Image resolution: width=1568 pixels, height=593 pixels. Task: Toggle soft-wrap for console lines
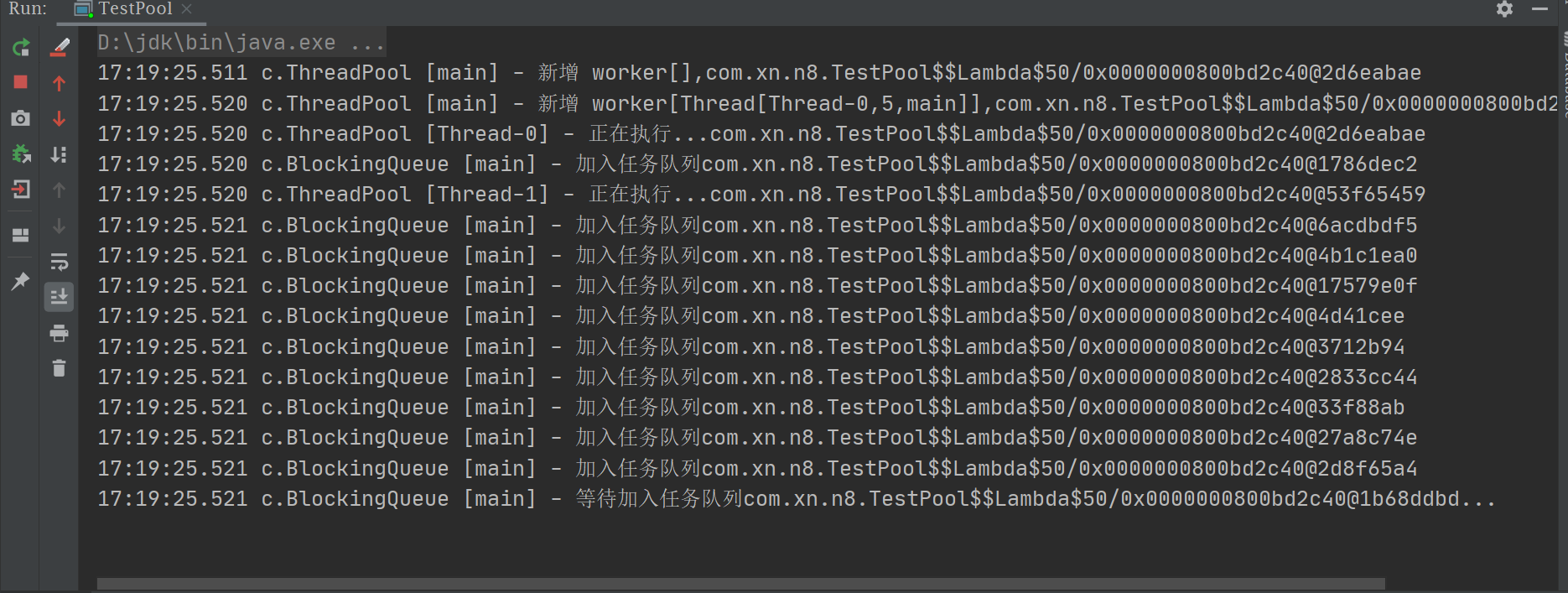(59, 262)
